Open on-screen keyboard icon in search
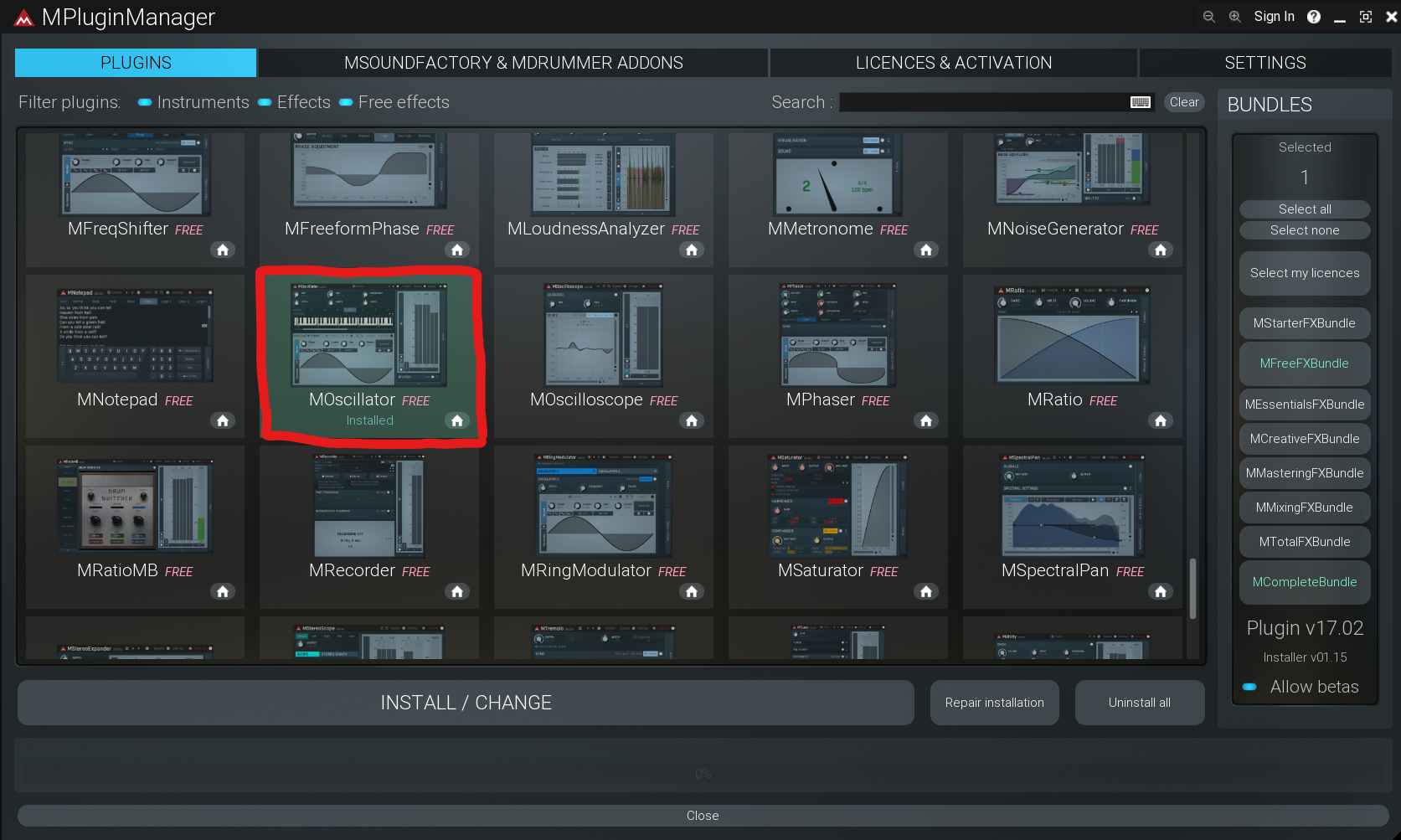 (1141, 102)
